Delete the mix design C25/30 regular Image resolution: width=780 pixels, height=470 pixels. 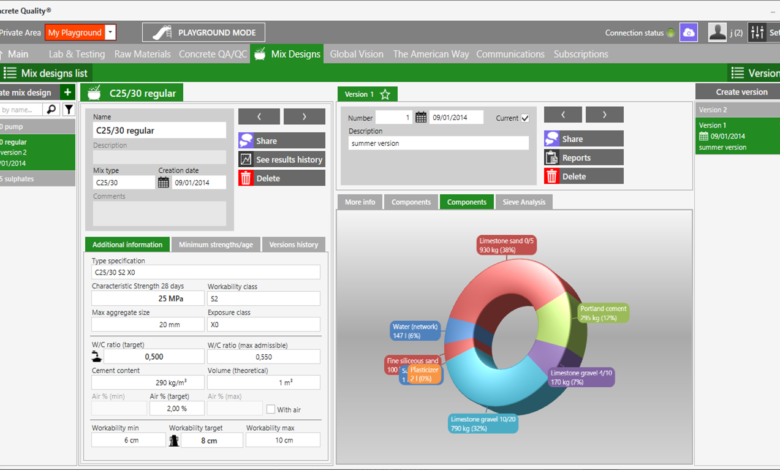tap(282, 178)
